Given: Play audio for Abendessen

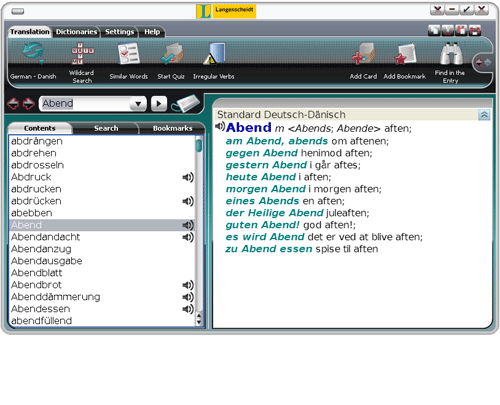Looking at the screenshot, I should coord(188,309).
